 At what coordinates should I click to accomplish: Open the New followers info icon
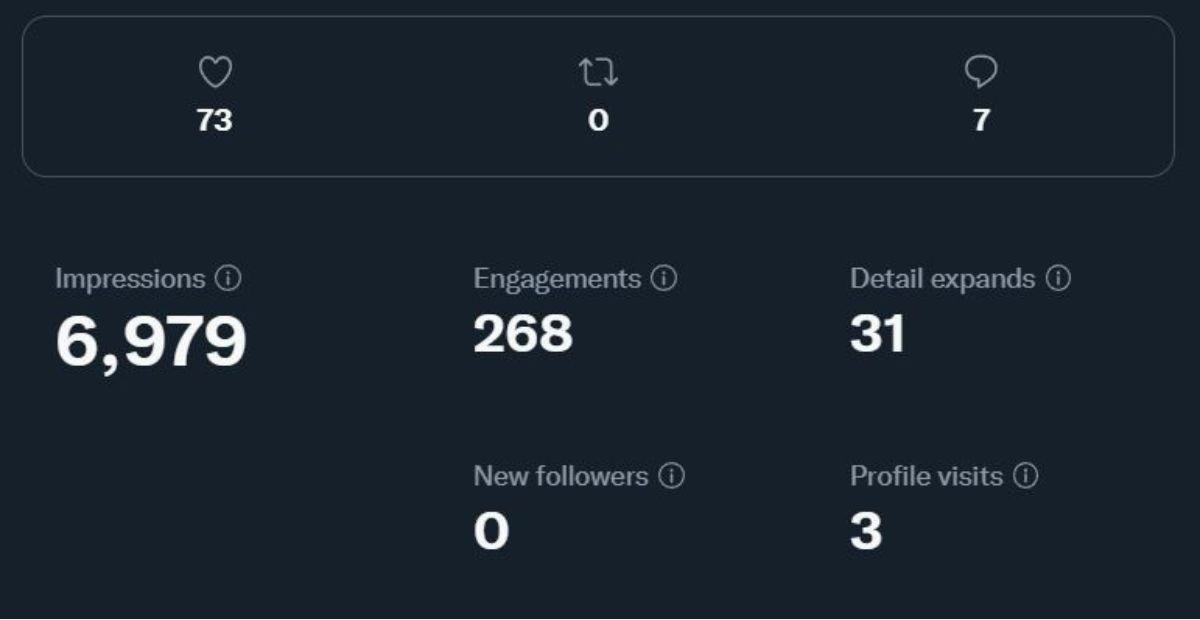pos(672,476)
